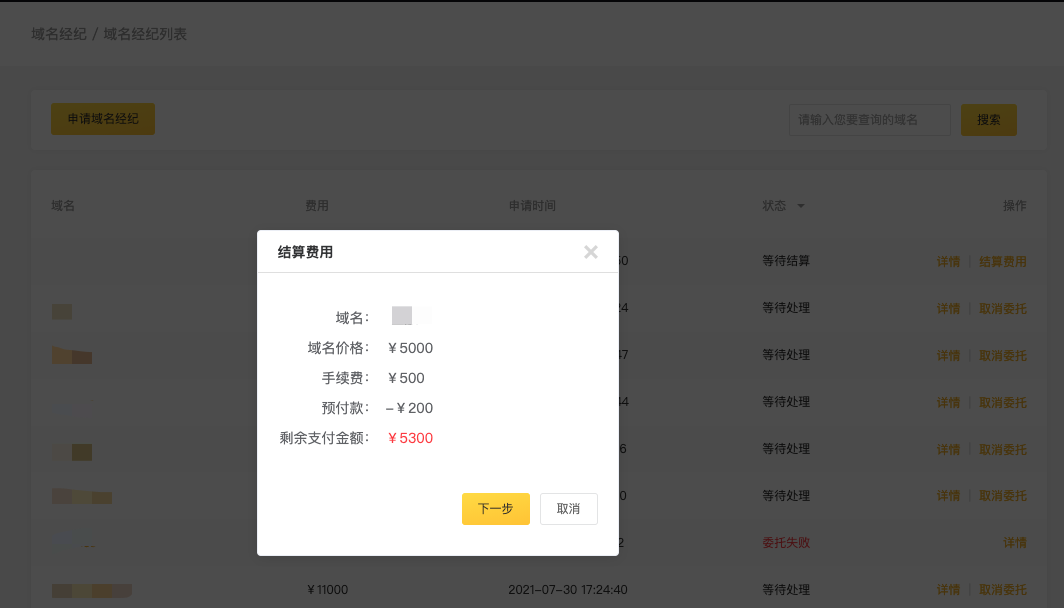Image resolution: width=1064 pixels, height=608 pixels.
Task: Click the 域名 column header
Action: pyautogui.click(x=63, y=206)
